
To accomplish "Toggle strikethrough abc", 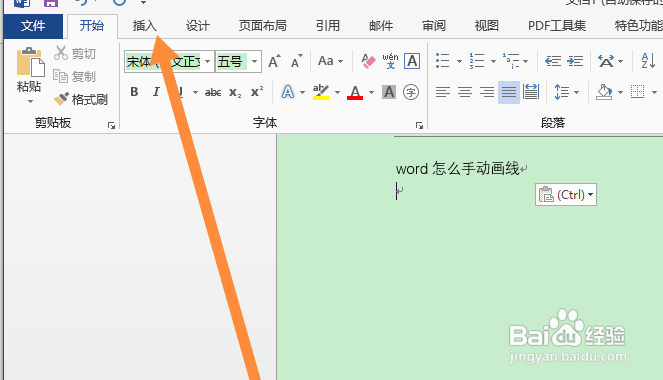I will point(213,92).
